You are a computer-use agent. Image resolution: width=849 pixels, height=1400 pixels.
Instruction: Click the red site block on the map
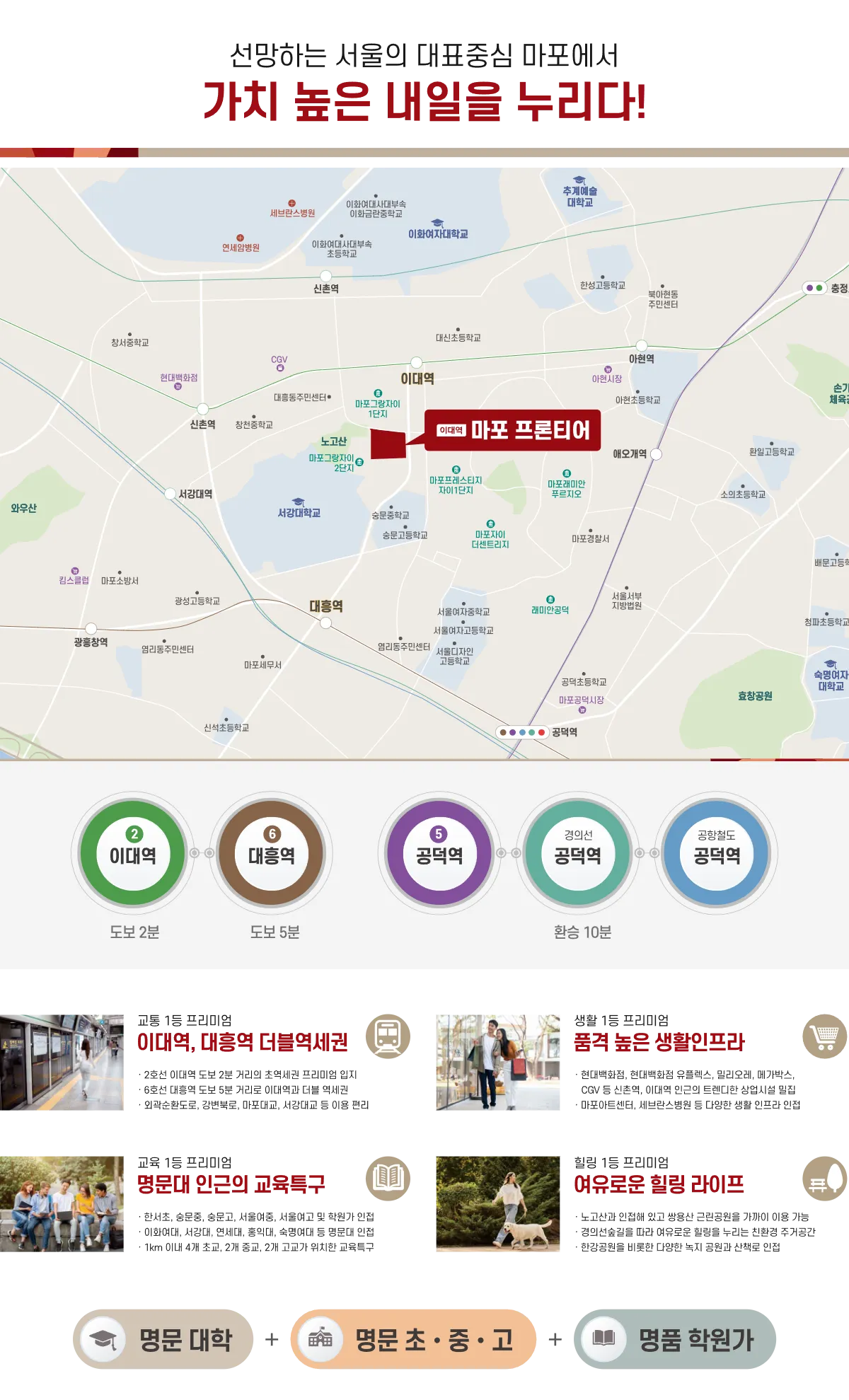click(x=388, y=444)
